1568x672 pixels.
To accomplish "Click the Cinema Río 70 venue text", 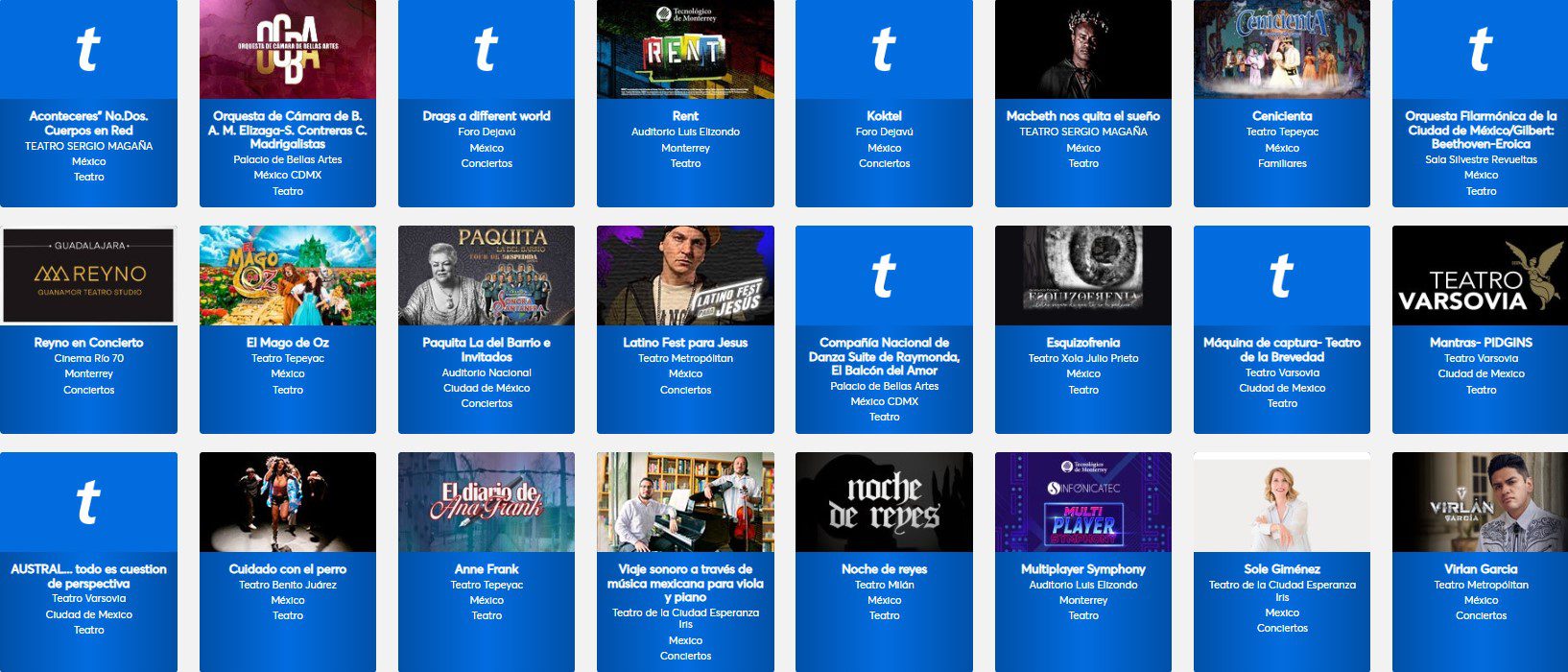I will (88, 358).
